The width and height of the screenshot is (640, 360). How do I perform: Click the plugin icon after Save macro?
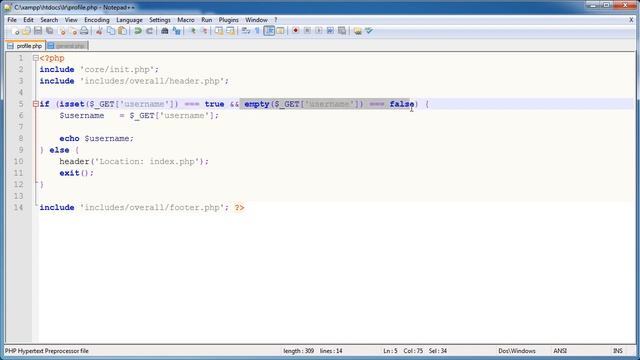click(358, 31)
